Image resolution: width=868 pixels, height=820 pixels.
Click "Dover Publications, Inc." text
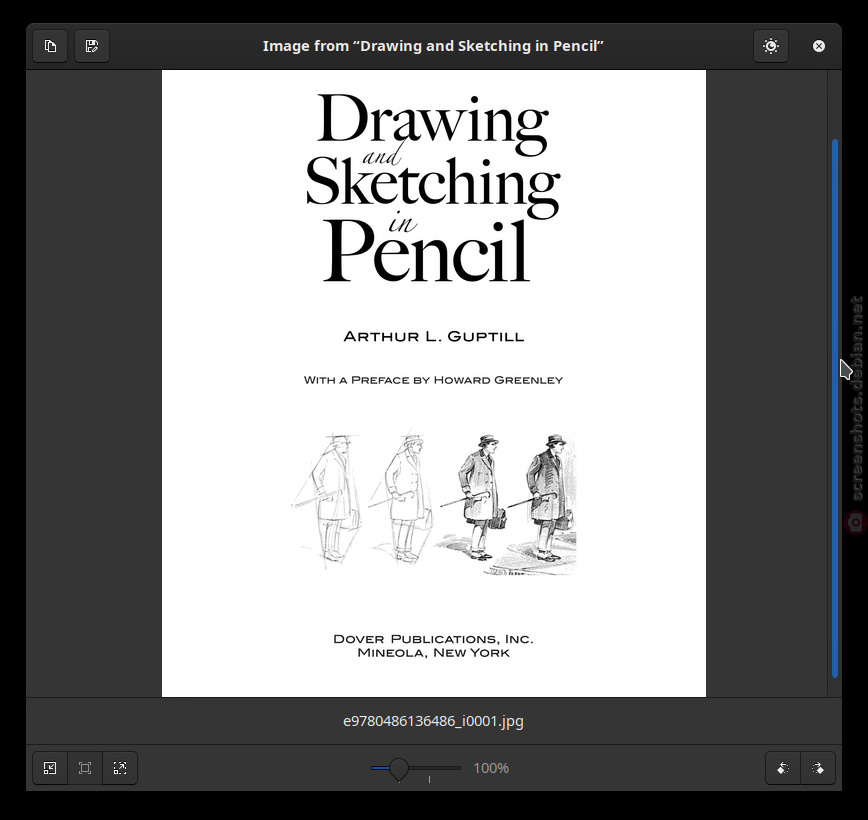433,639
